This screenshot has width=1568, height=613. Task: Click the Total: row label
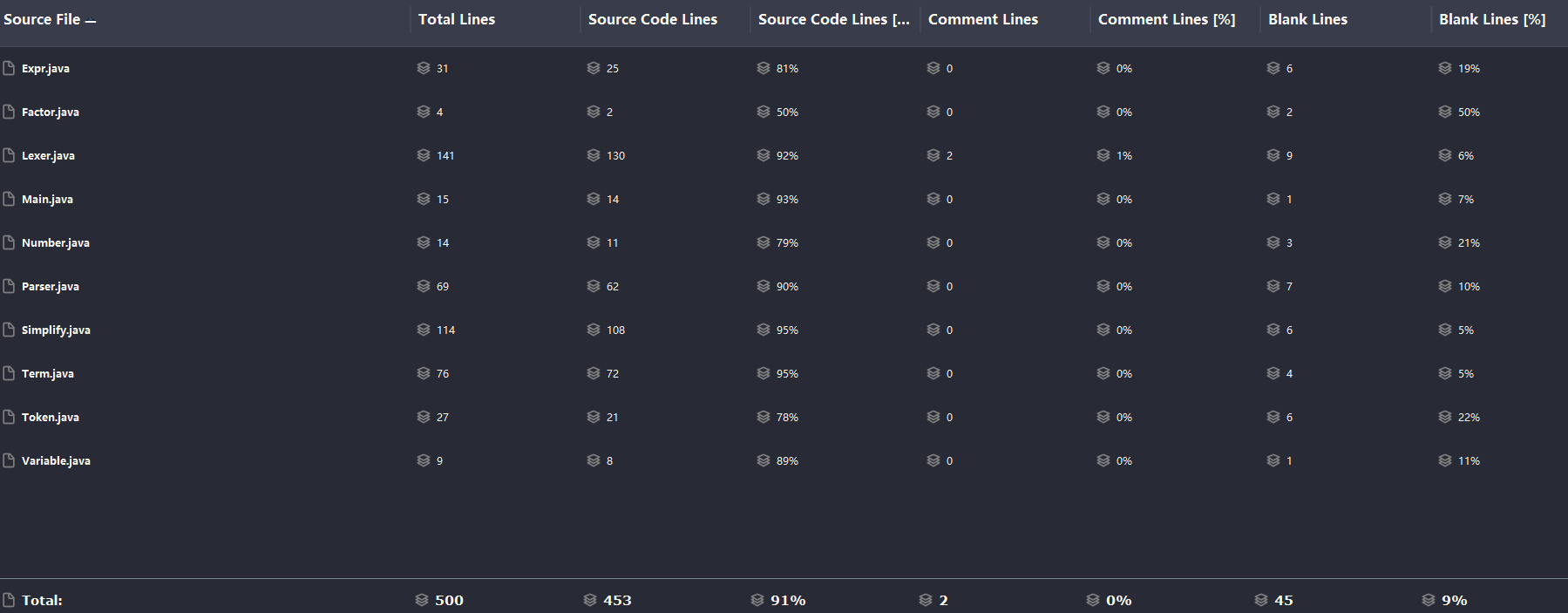42,600
